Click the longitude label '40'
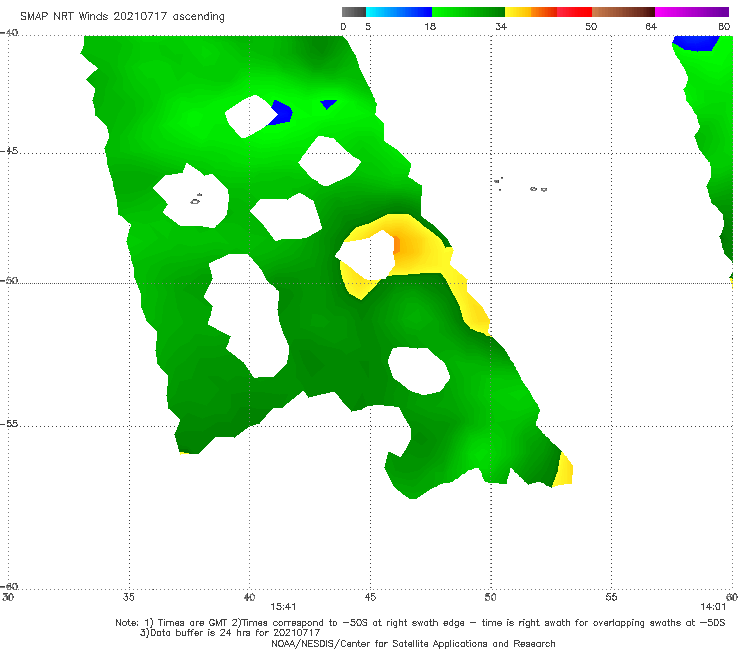 [249, 597]
